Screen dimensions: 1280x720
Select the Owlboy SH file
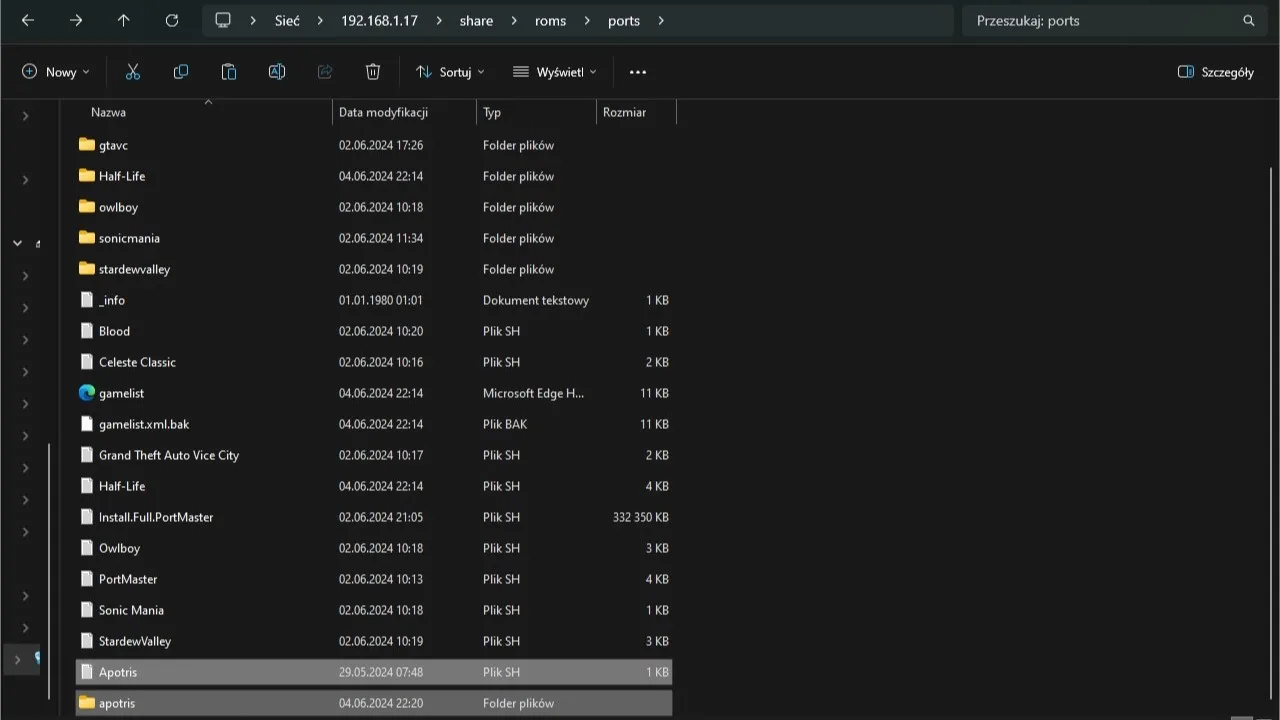374,548
